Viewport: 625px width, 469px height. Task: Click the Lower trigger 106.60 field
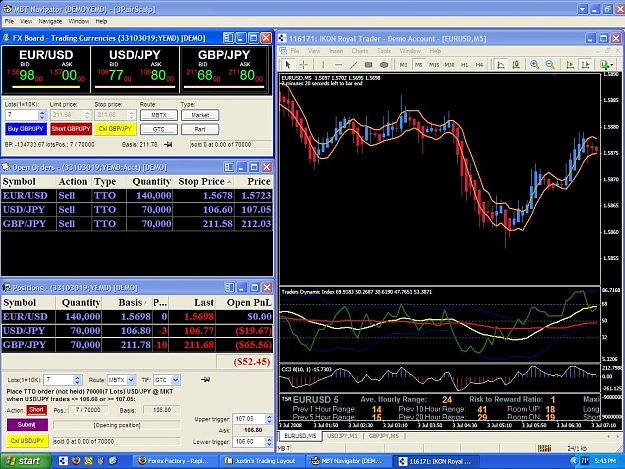click(249, 442)
